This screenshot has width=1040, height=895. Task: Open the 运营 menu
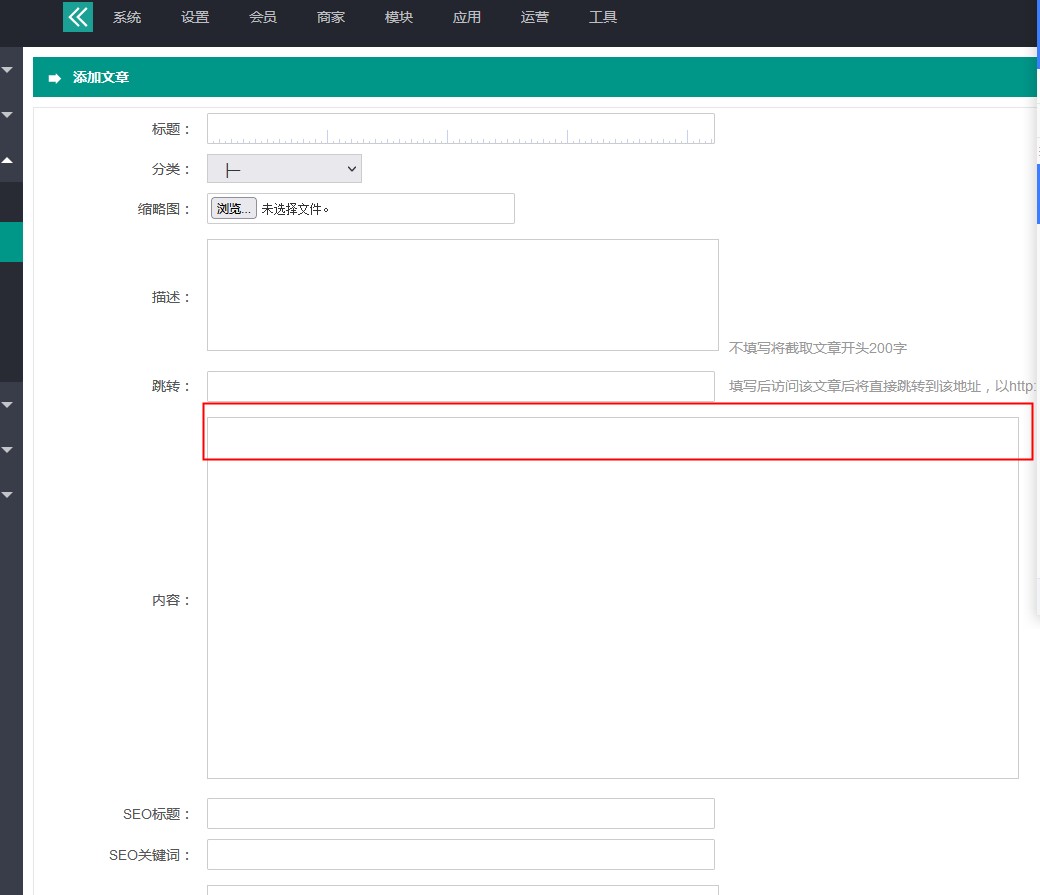pyautogui.click(x=535, y=17)
